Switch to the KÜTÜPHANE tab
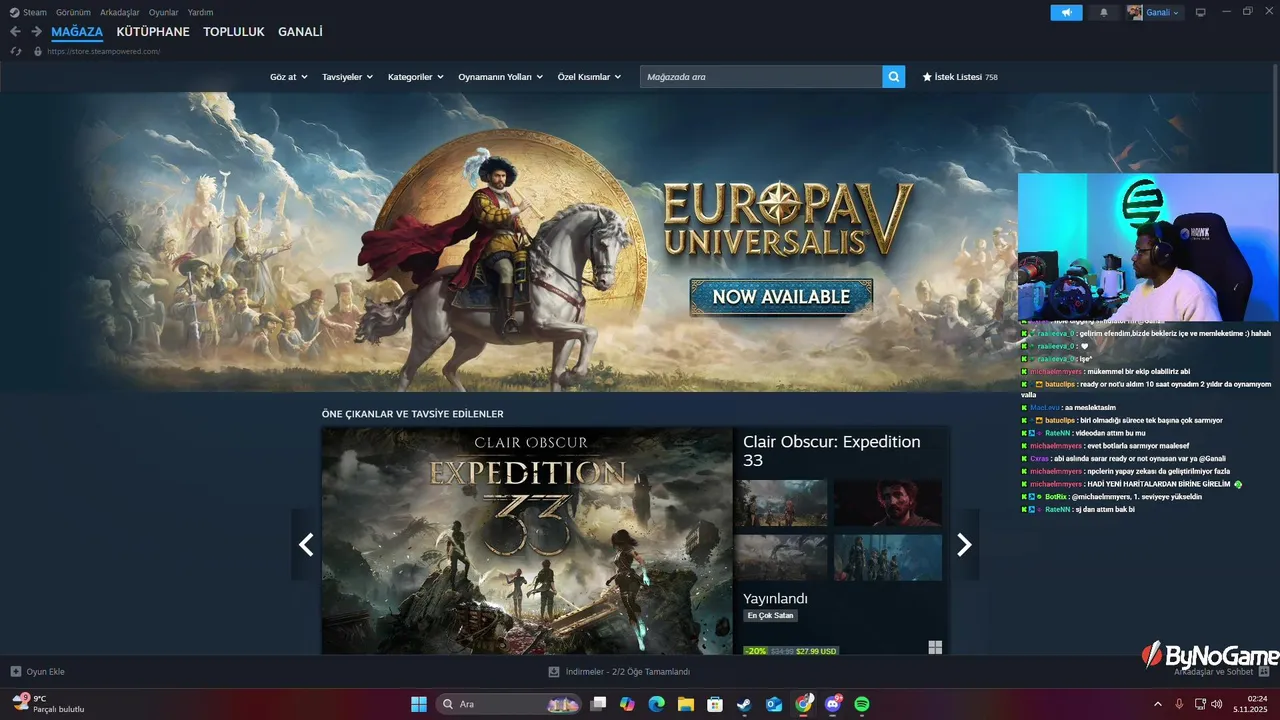The height and width of the screenshot is (720, 1280). coord(153,32)
